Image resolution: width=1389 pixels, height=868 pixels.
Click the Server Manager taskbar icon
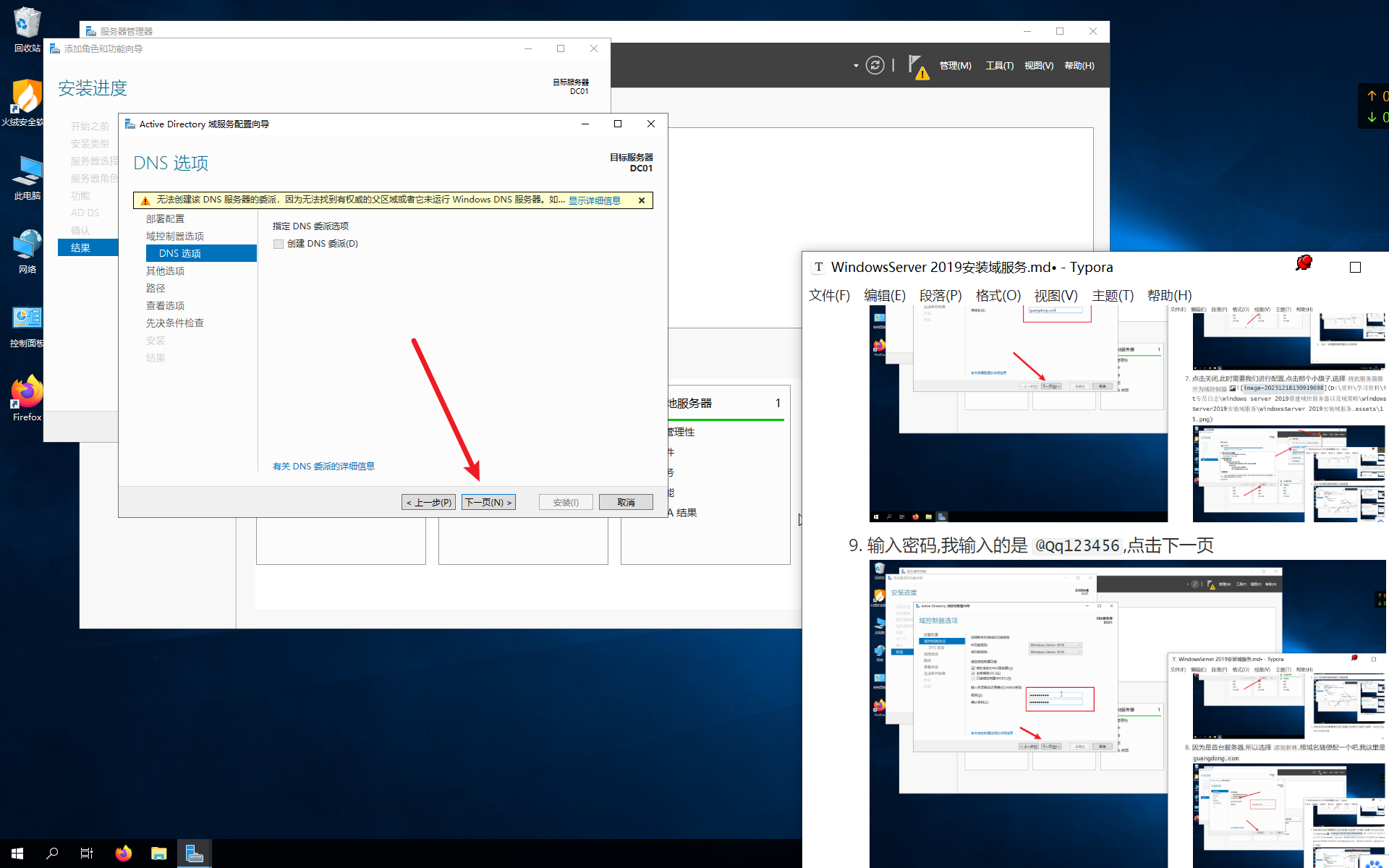tap(194, 854)
